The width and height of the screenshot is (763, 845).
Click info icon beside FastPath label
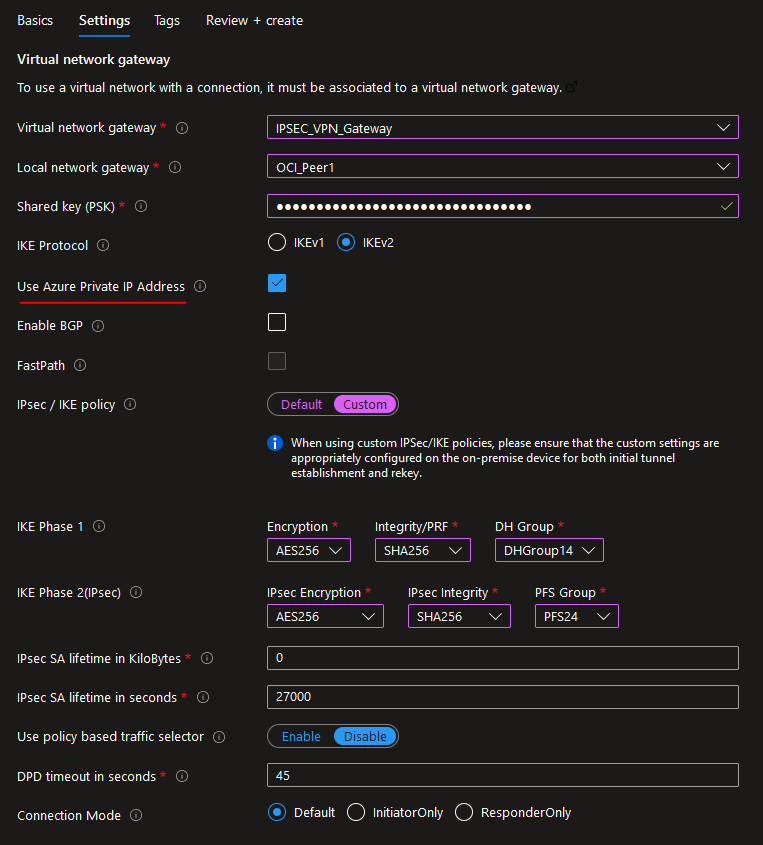pyautogui.click(x=80, y=366)
